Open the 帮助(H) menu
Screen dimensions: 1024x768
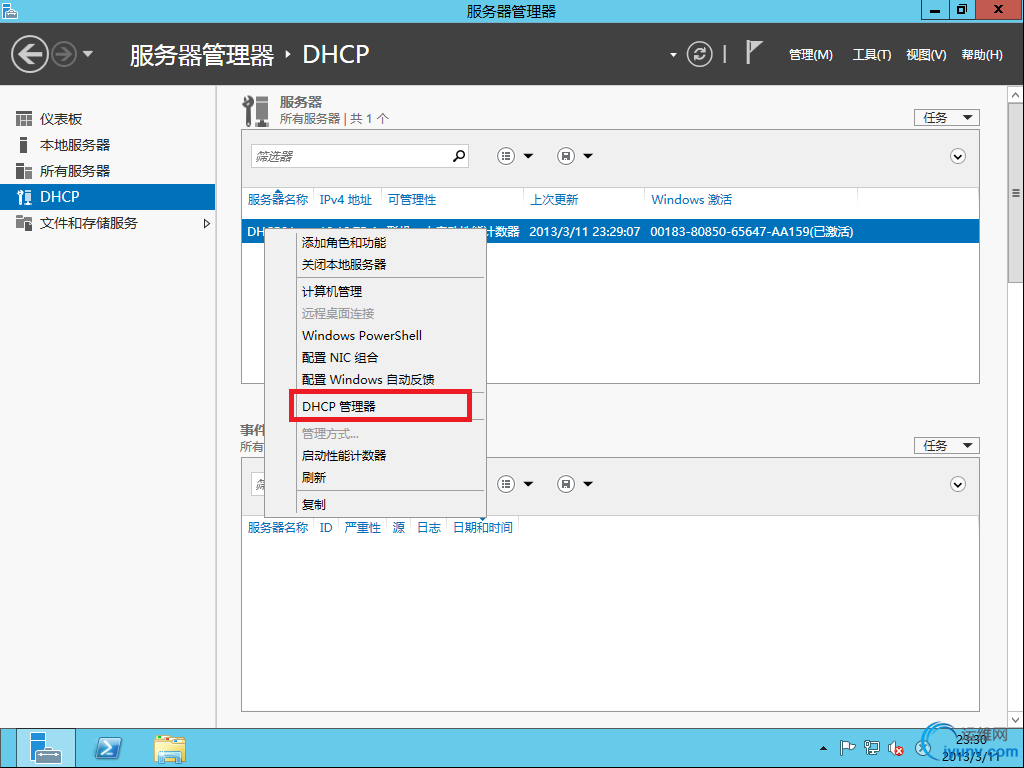[982, 55]
